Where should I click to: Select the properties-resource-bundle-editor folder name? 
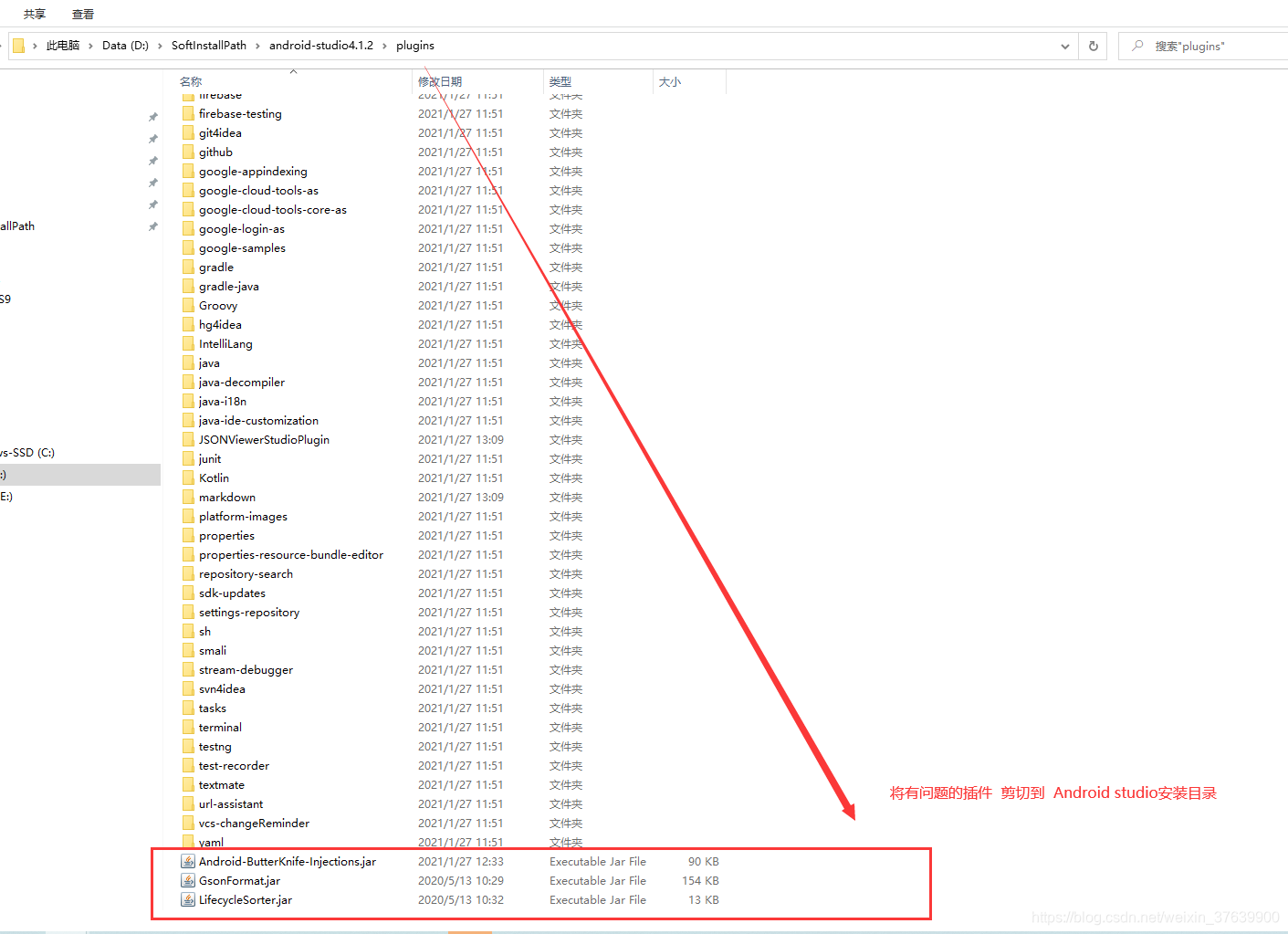291,555
